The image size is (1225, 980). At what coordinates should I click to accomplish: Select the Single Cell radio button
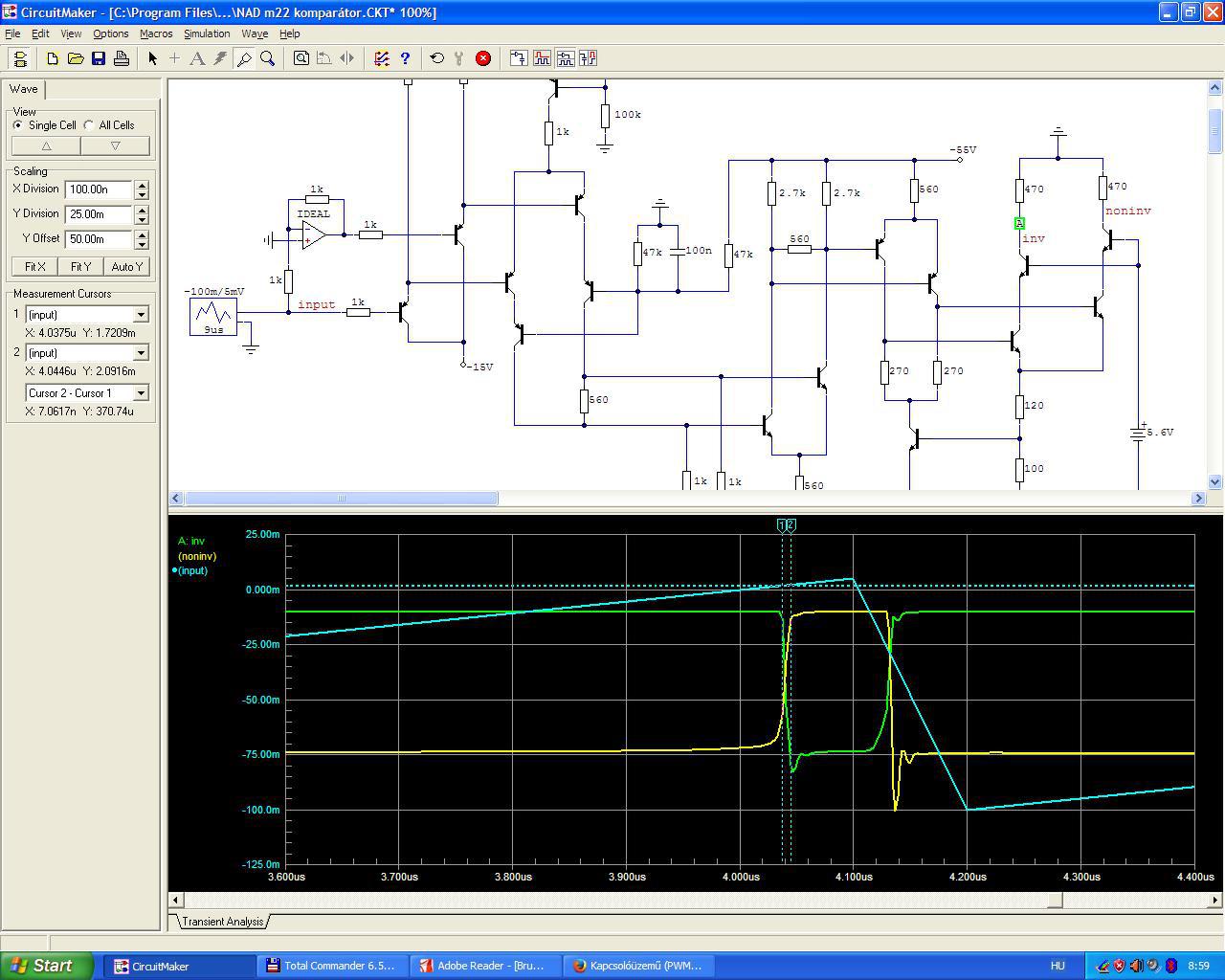click(18, 125)
